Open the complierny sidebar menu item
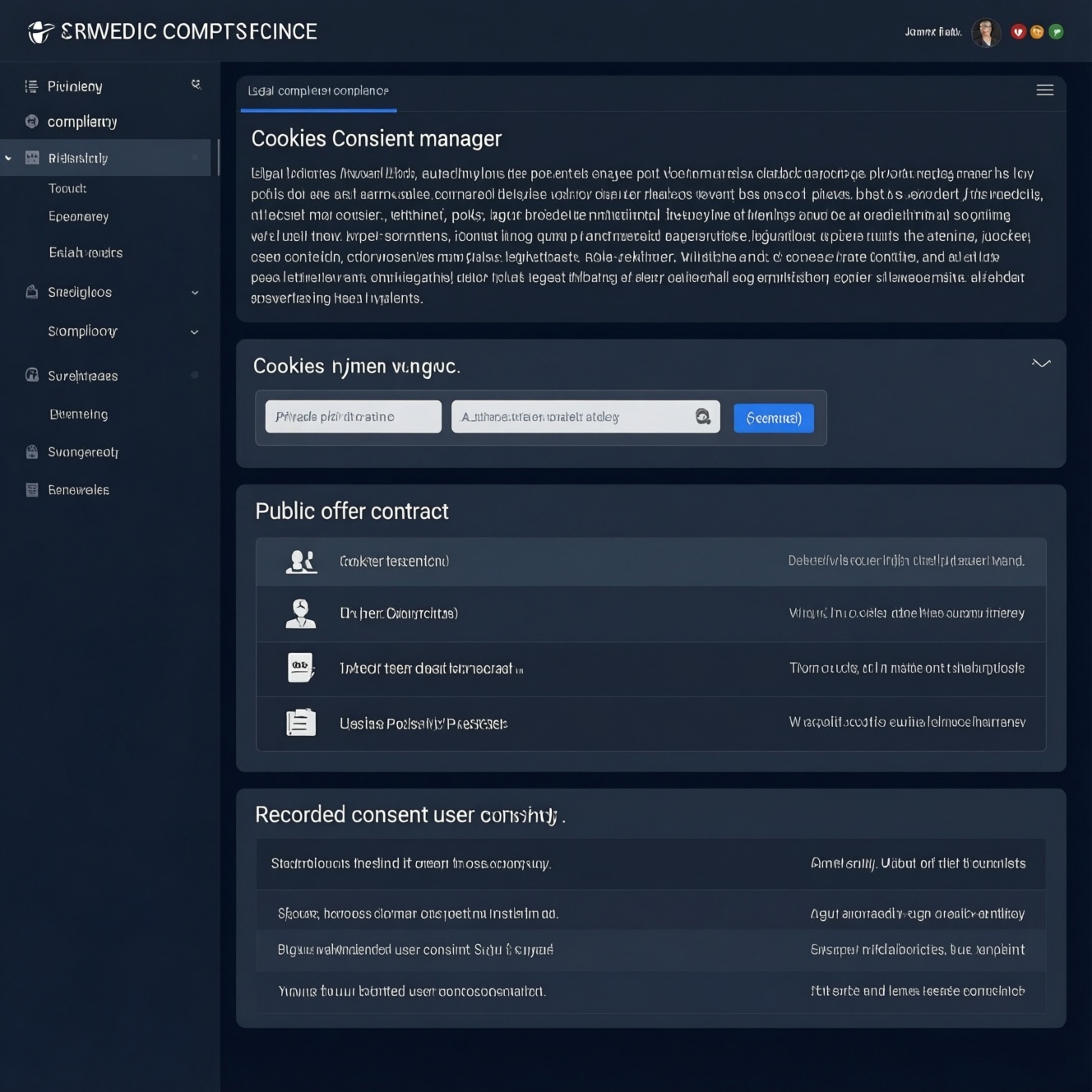 pyautogui.click(x=82, y=122)
